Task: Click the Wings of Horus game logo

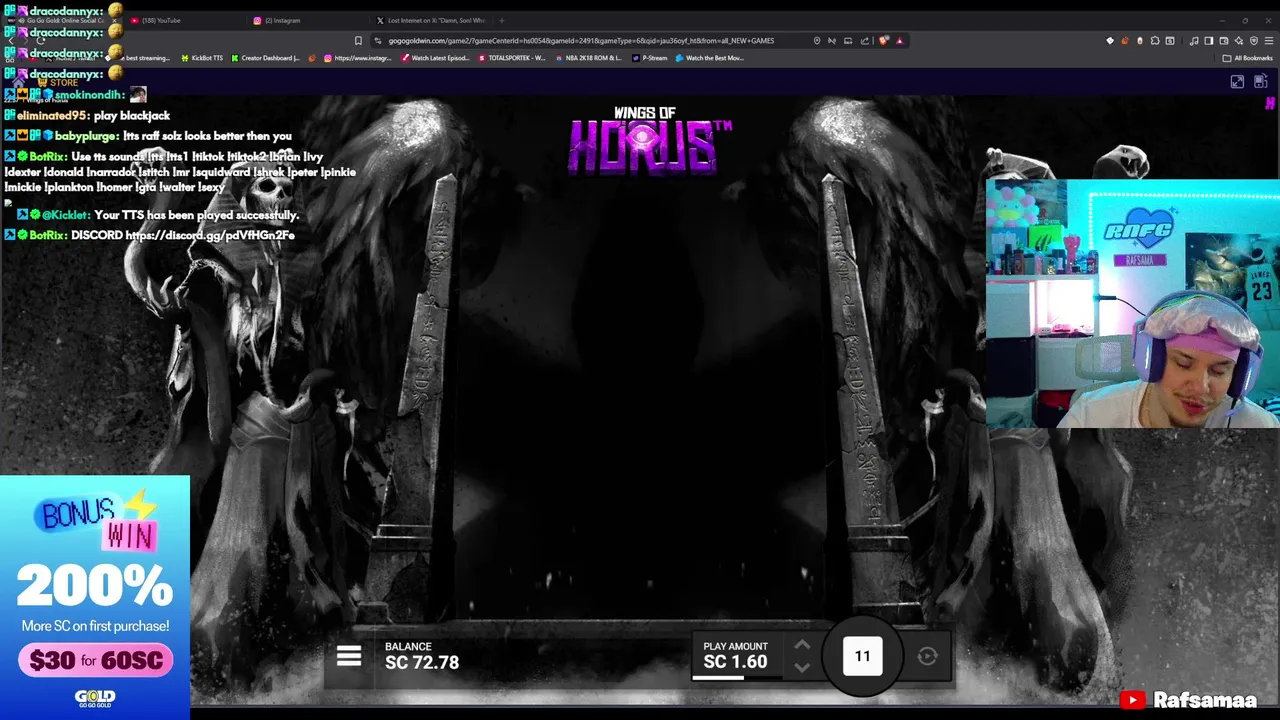Action: coord(650,141)
